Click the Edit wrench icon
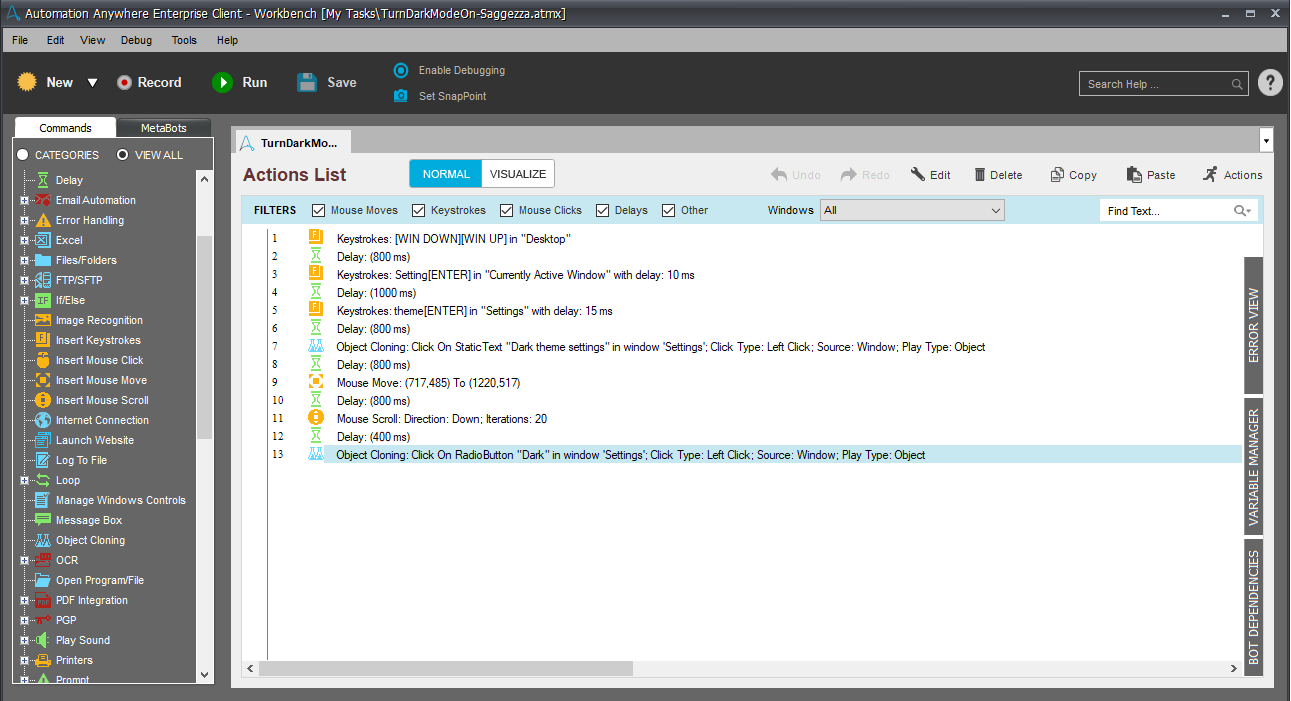Screen dimensions: 1291x701 point(918,174)
